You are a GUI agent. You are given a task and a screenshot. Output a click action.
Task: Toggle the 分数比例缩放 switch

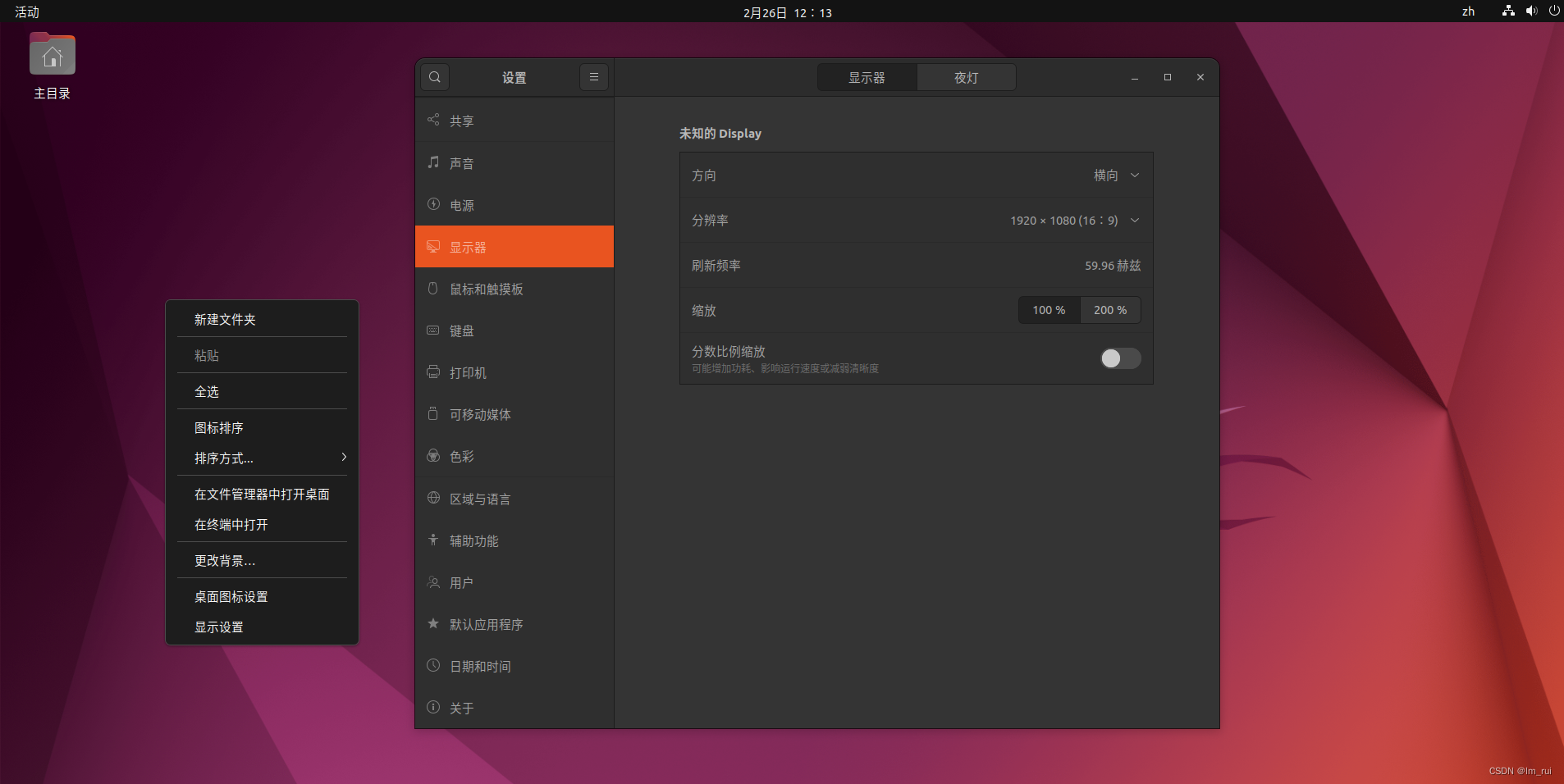[1120, 358]
